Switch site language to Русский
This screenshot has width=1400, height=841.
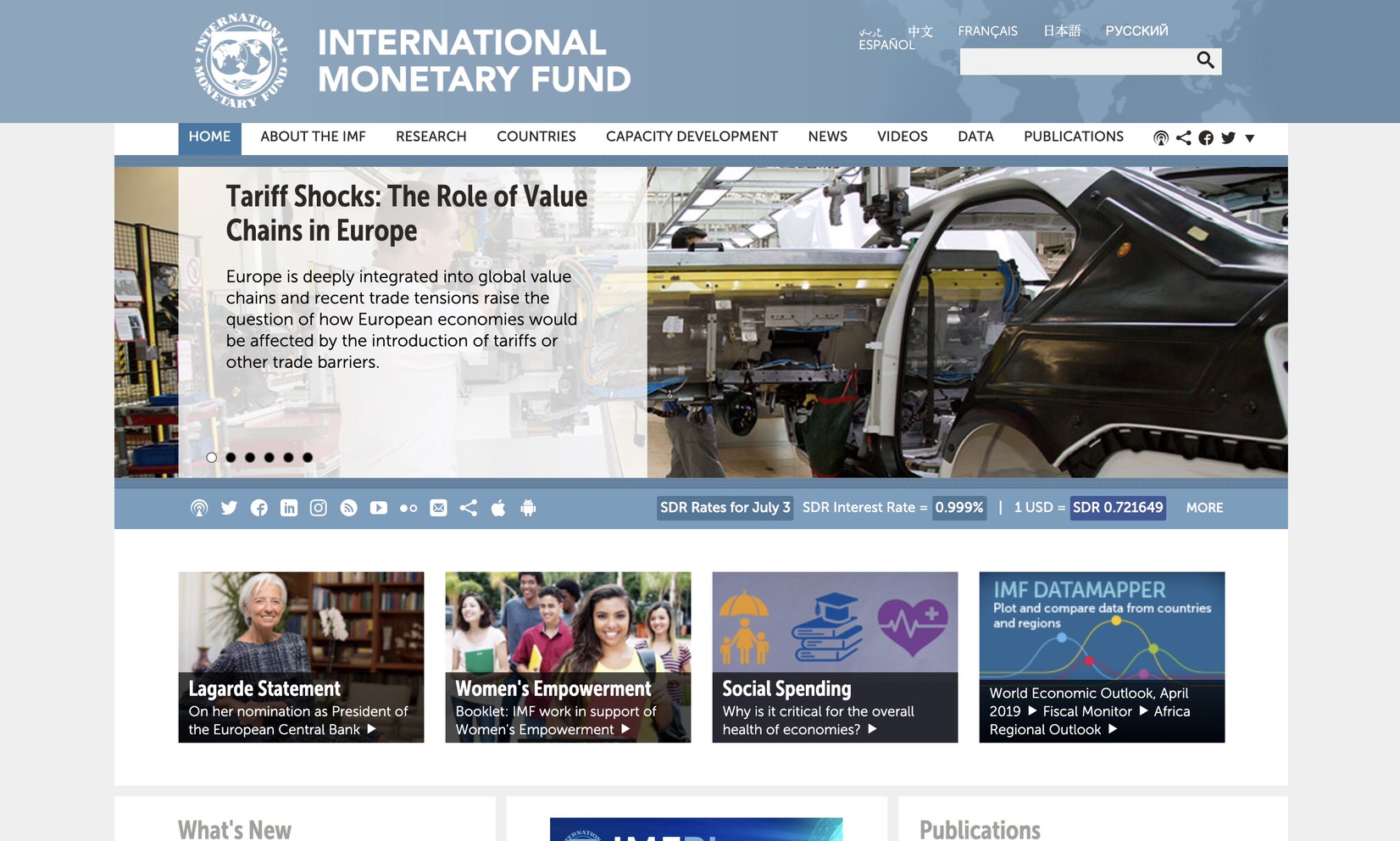(1136, 31)
